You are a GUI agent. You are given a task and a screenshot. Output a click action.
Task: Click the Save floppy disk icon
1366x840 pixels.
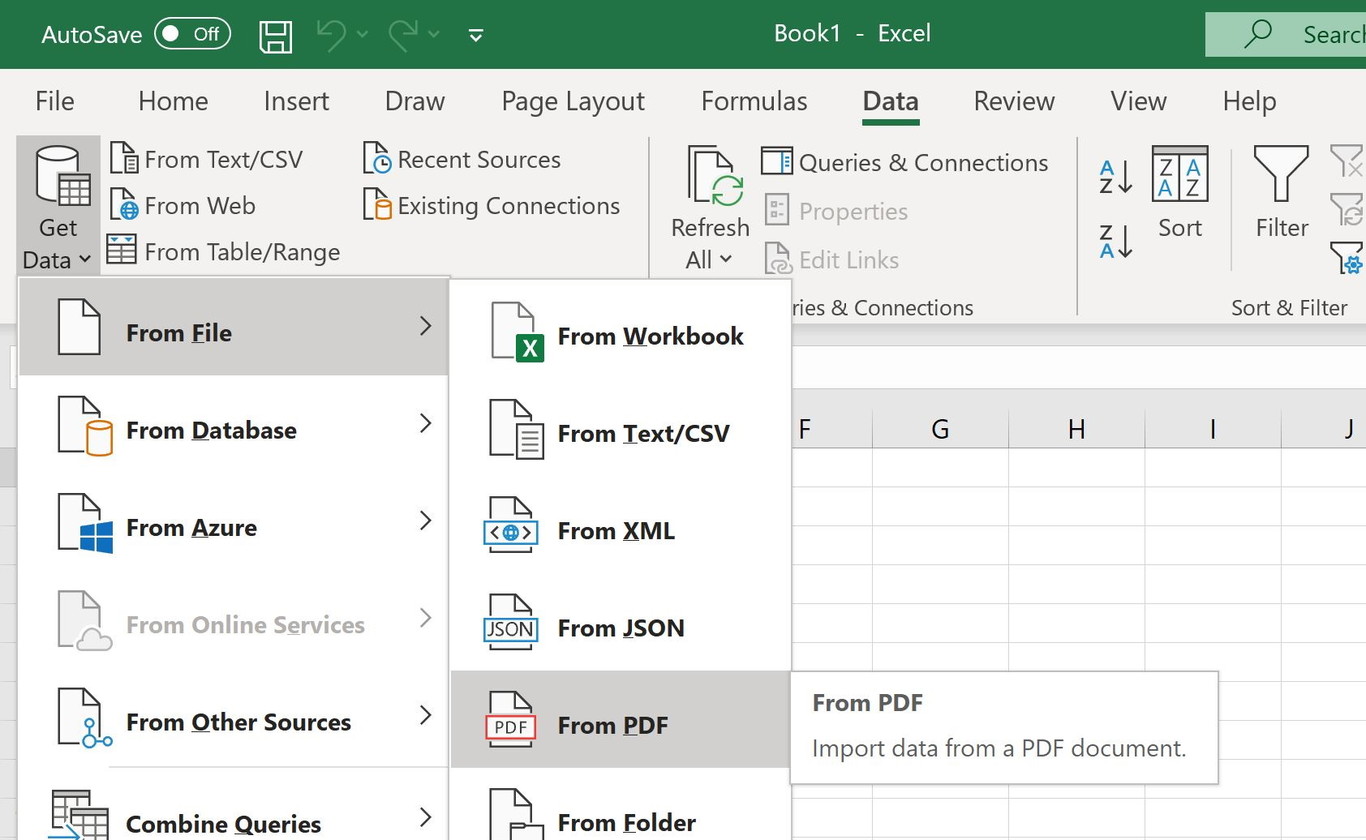275,35
